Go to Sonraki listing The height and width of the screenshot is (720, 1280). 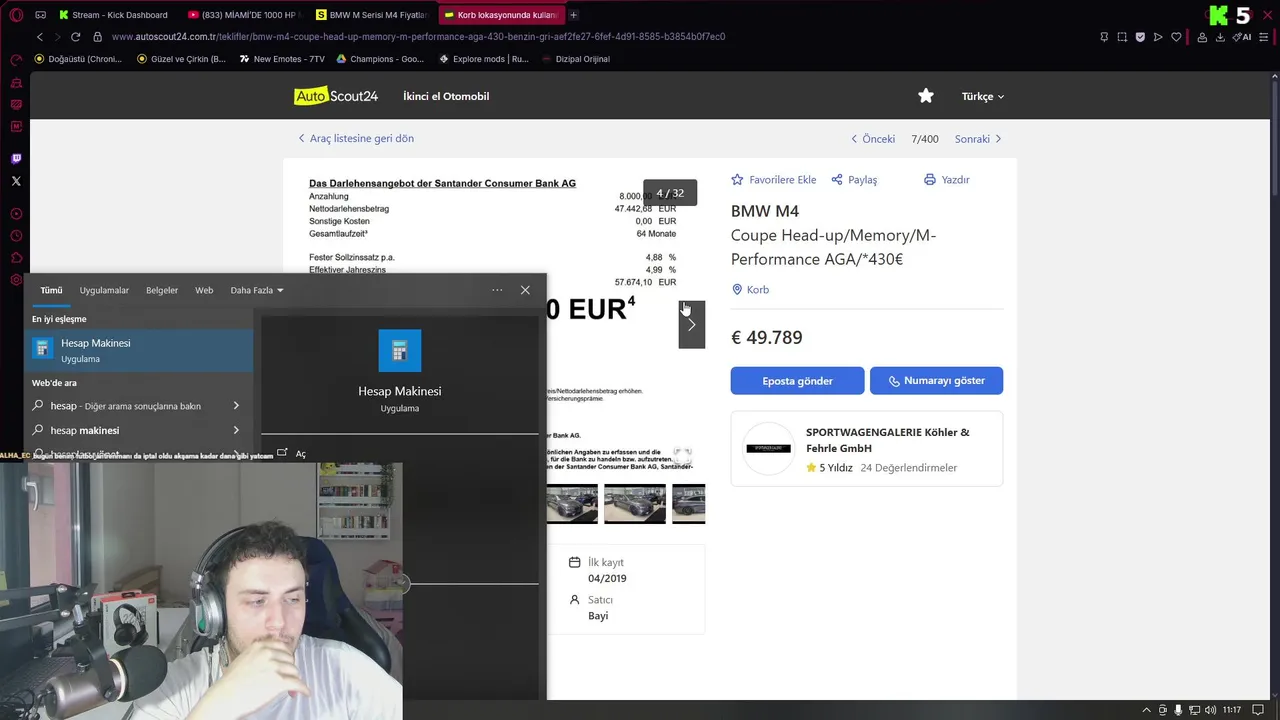(978, 139)
